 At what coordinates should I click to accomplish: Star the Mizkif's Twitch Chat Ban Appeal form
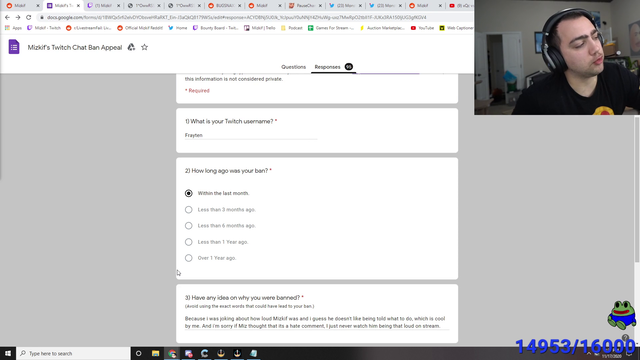[144, 47]
